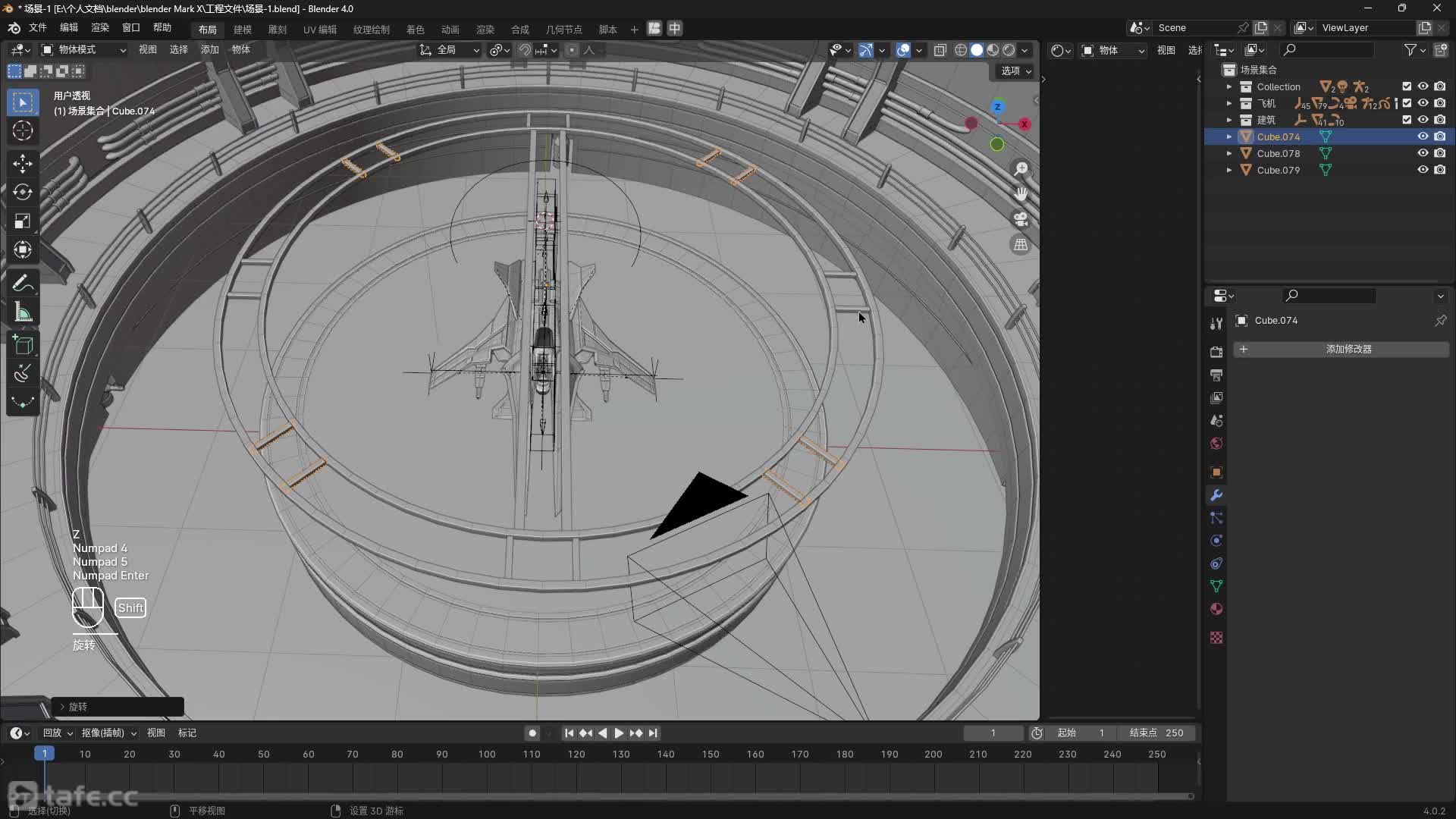This screenshot has width=1456, height=819.
Task: Open the Tool properties tab
Action: click(x=1216, y=323)
